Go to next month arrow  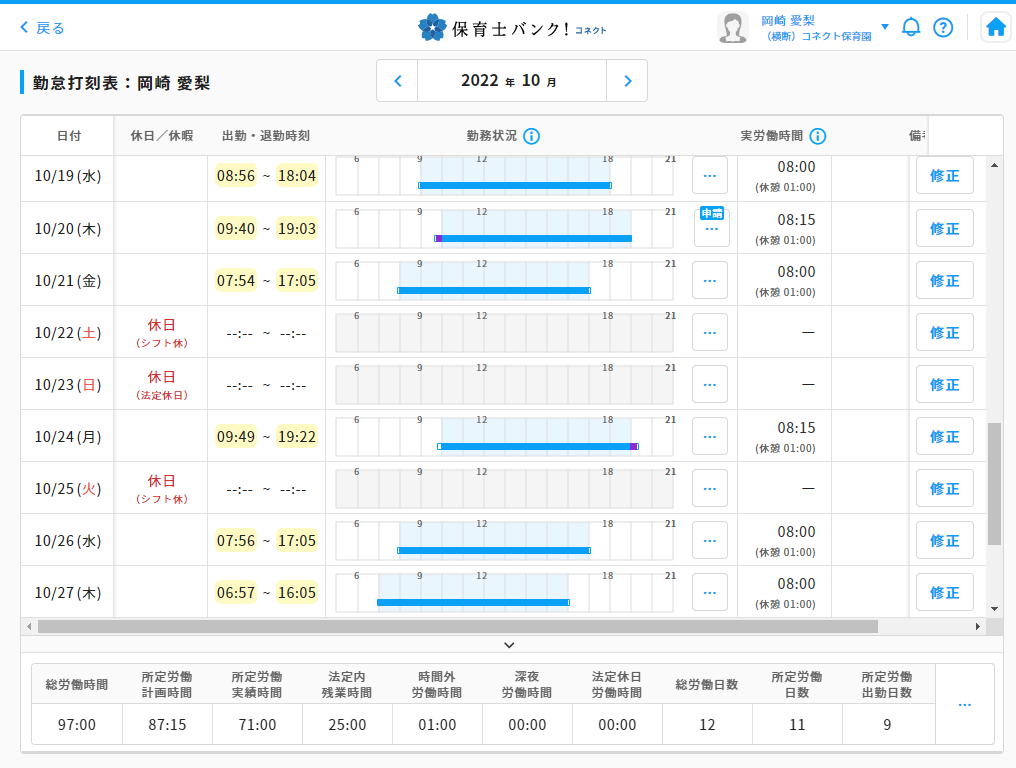627,81
